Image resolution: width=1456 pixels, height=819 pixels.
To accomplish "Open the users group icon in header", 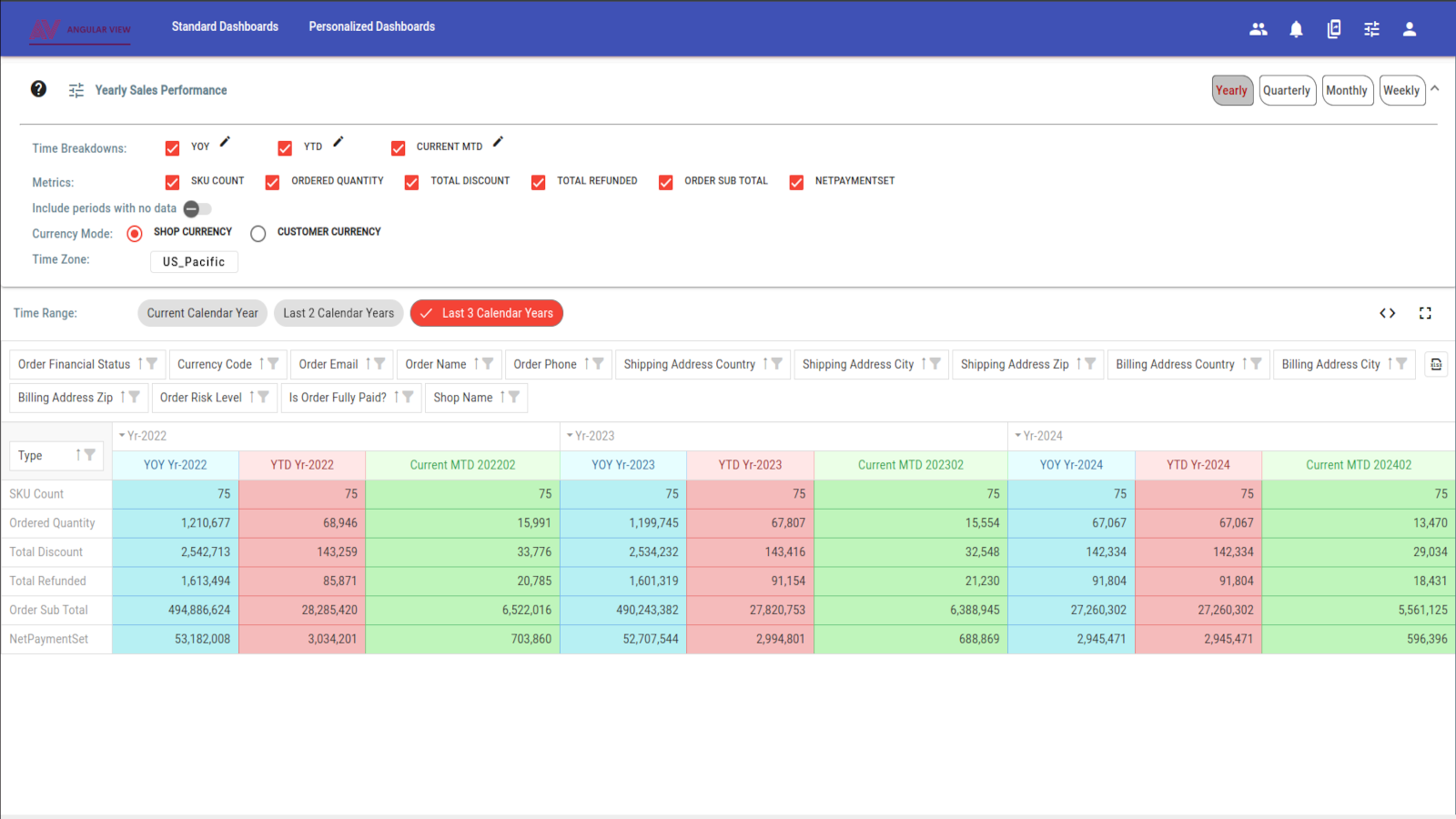I will tap(1259, 29).
